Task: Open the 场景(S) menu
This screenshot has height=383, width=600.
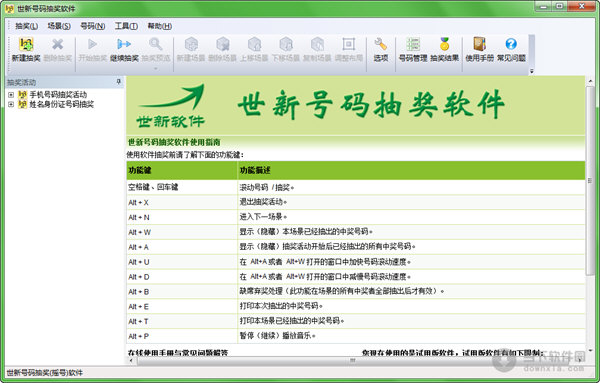Action: tap(59, 26)
